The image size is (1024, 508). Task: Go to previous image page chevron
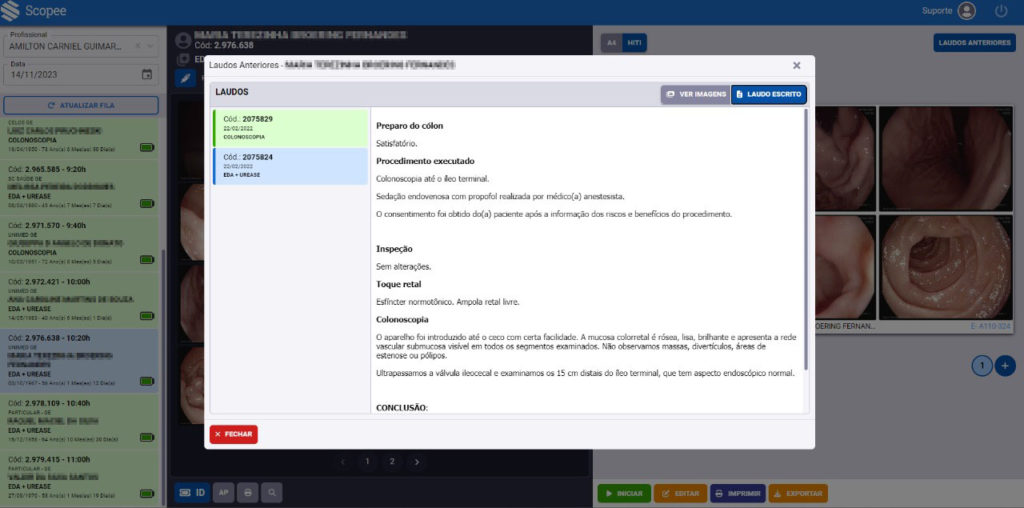(x=344, y=462)
